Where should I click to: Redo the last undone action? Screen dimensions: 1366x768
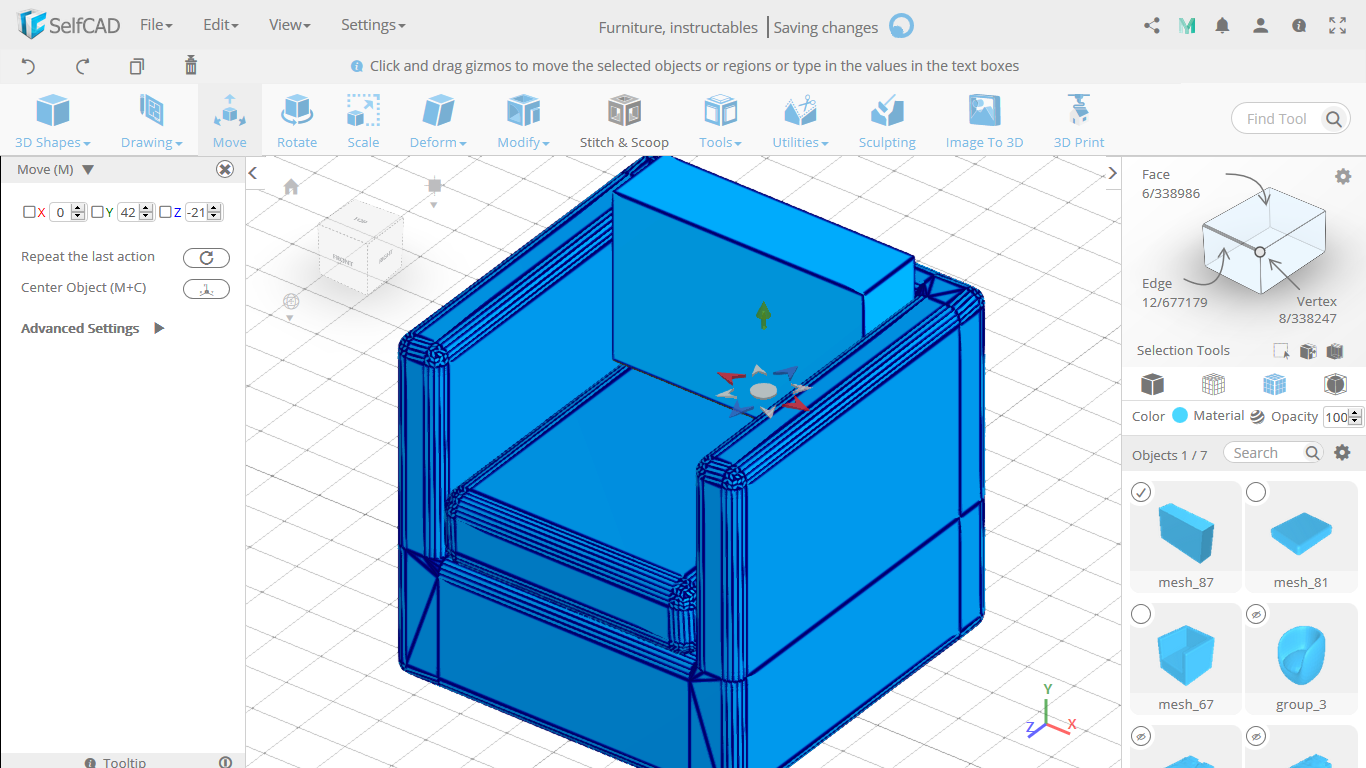point(83,66)
